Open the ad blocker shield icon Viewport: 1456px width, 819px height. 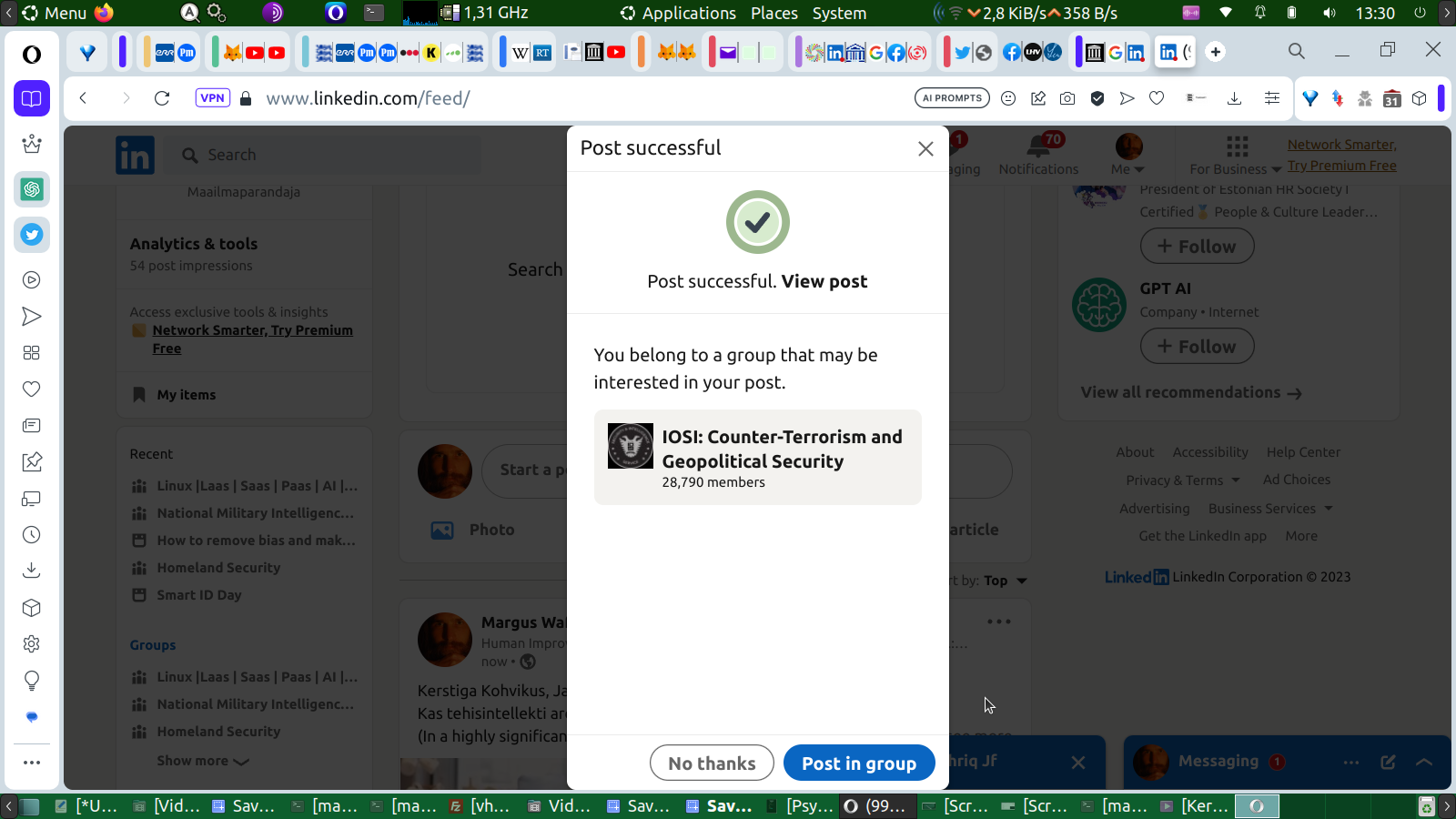pyautogui.click(x=1097, y=98)
